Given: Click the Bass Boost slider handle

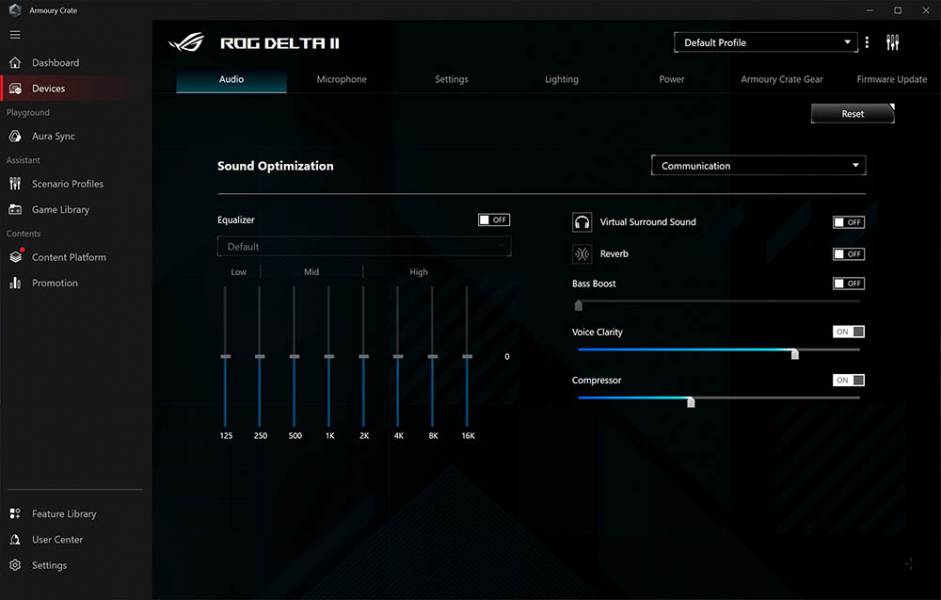Looking at the screenshot, I should (x=579, y=305).
